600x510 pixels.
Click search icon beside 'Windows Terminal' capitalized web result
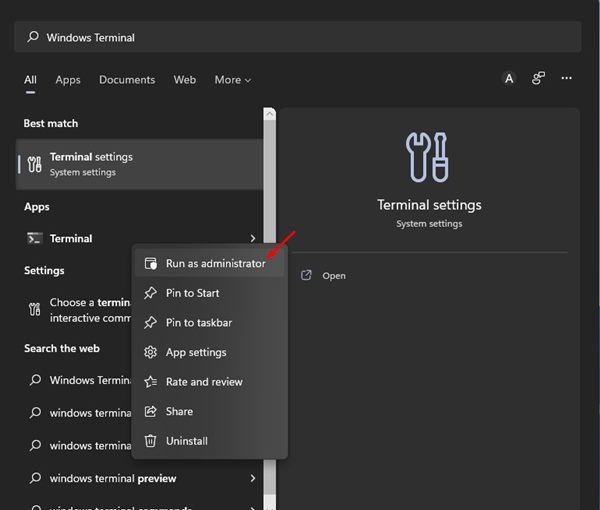(x=35, y=380)
